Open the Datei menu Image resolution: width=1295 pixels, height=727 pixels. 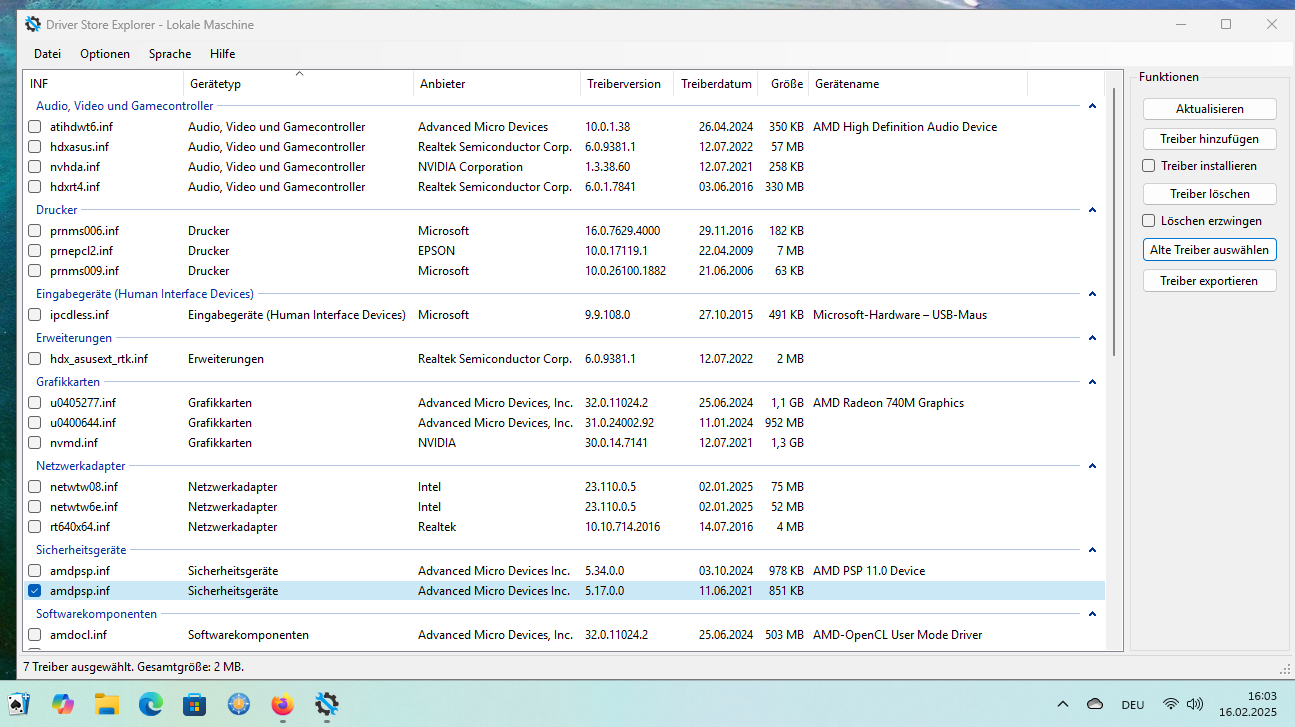point(47,54)
